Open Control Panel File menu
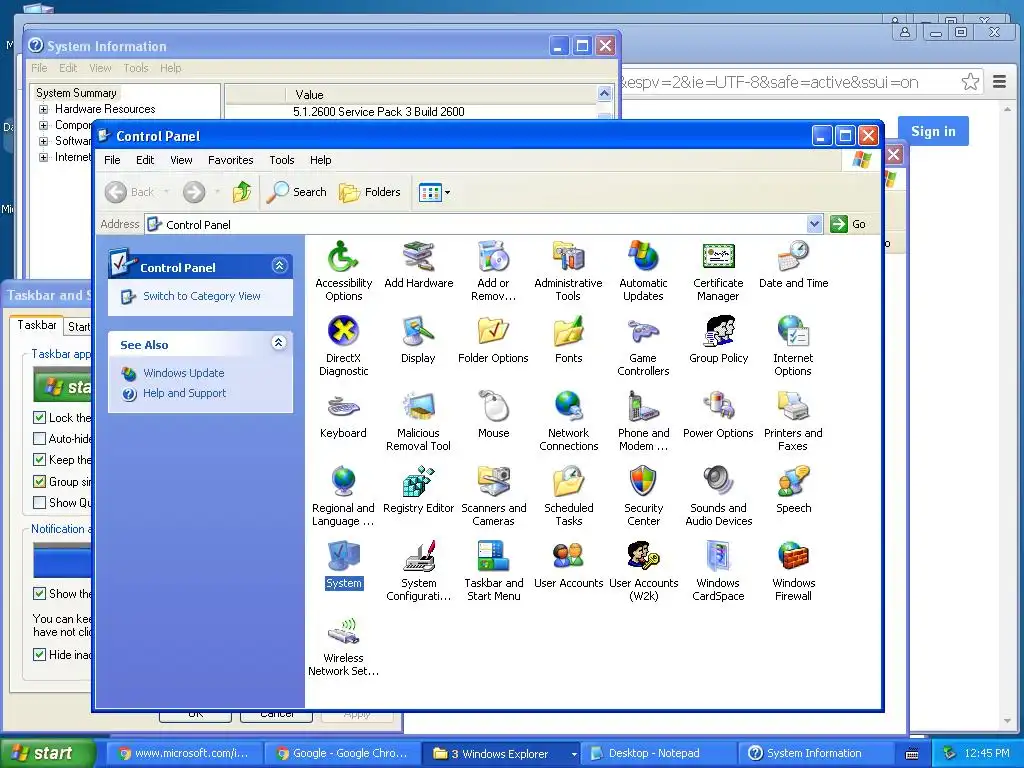 [112, 160]
